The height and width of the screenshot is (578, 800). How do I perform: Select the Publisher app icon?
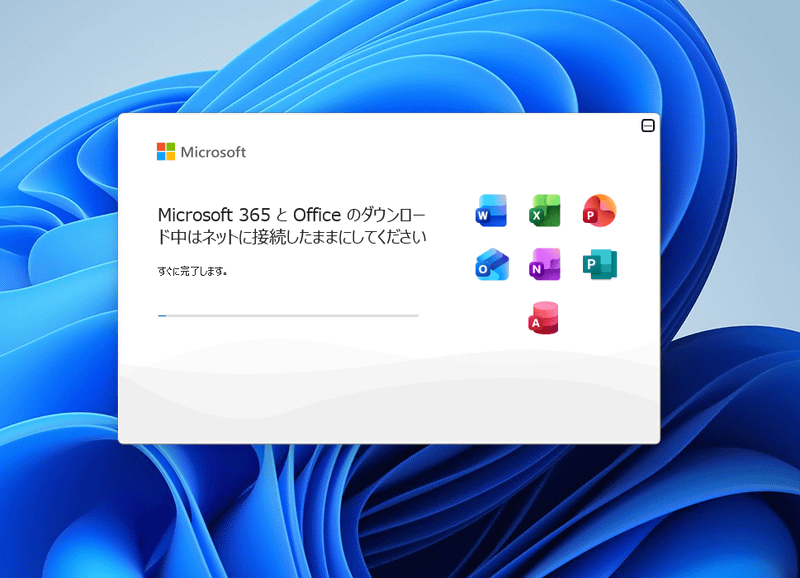point(598,265)
